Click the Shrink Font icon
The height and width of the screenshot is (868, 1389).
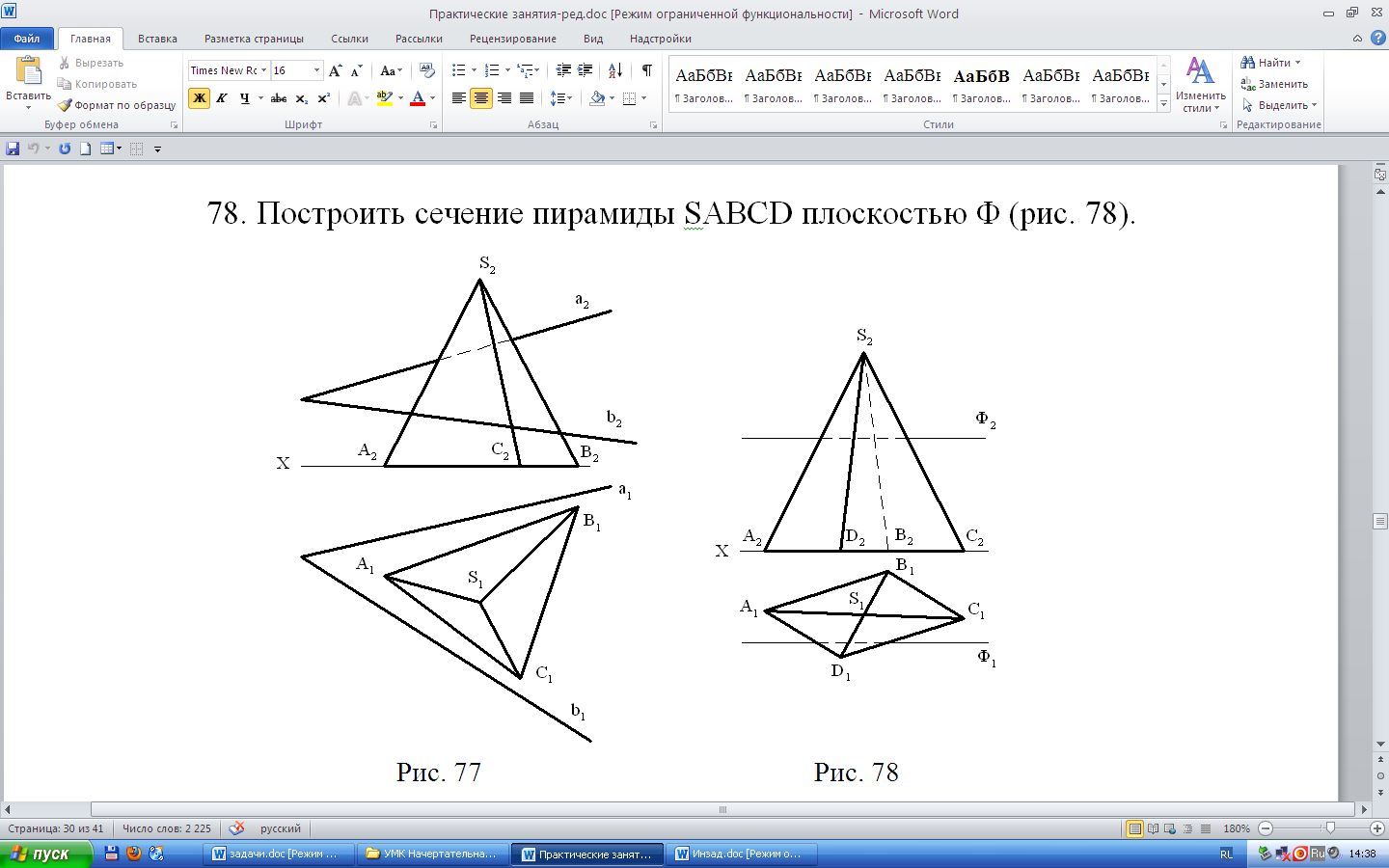click(356, 70)
